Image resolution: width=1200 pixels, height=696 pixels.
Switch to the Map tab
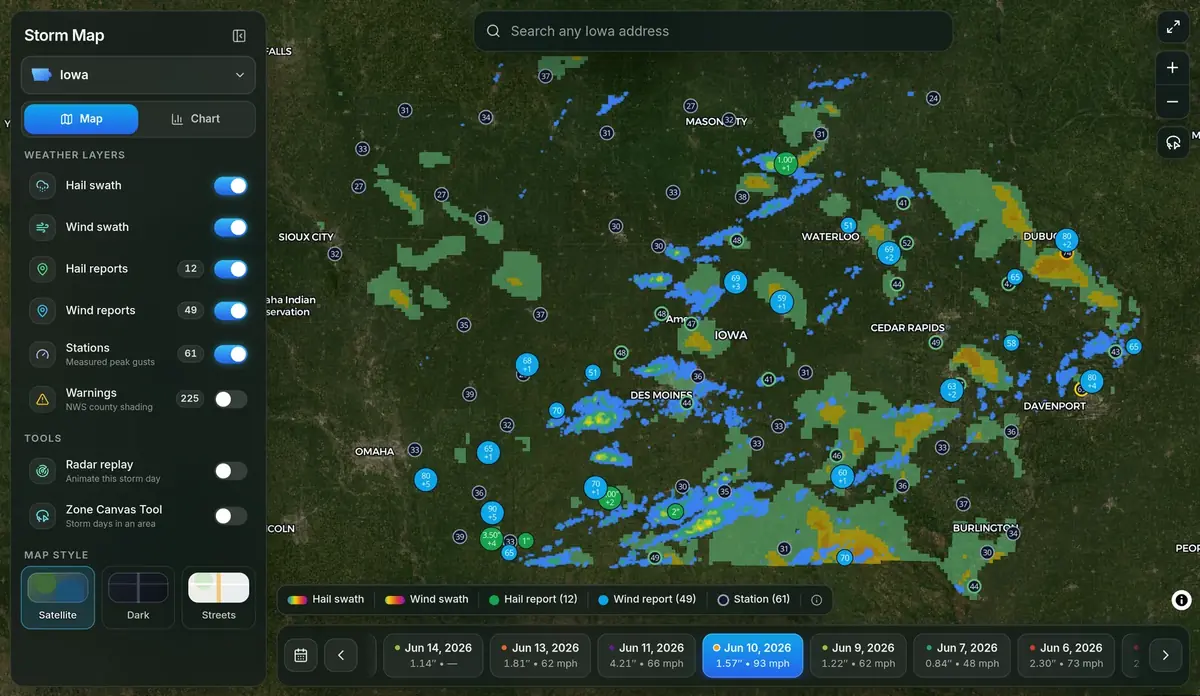point(81,118)
